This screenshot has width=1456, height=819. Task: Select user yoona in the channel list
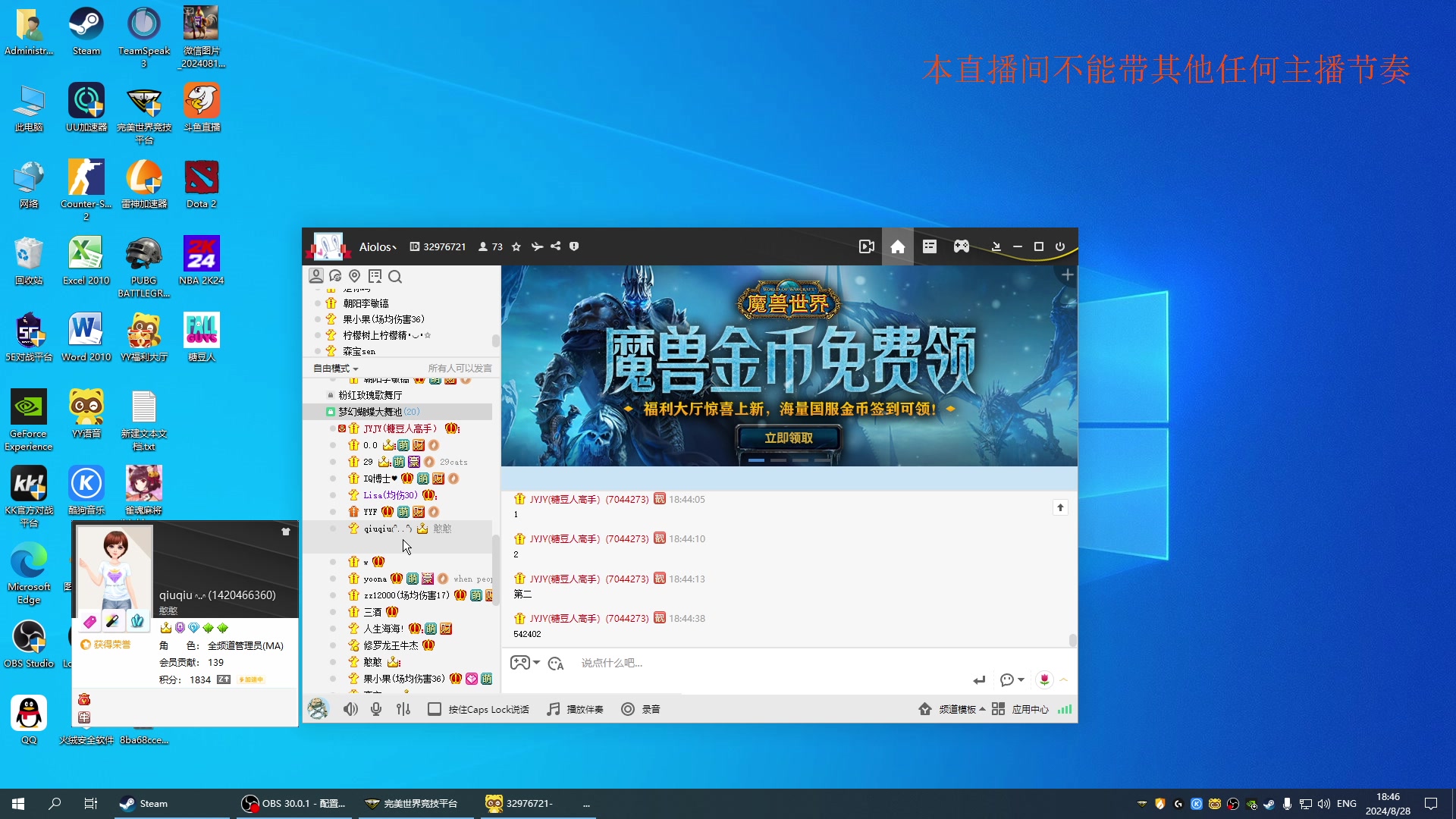375,579
